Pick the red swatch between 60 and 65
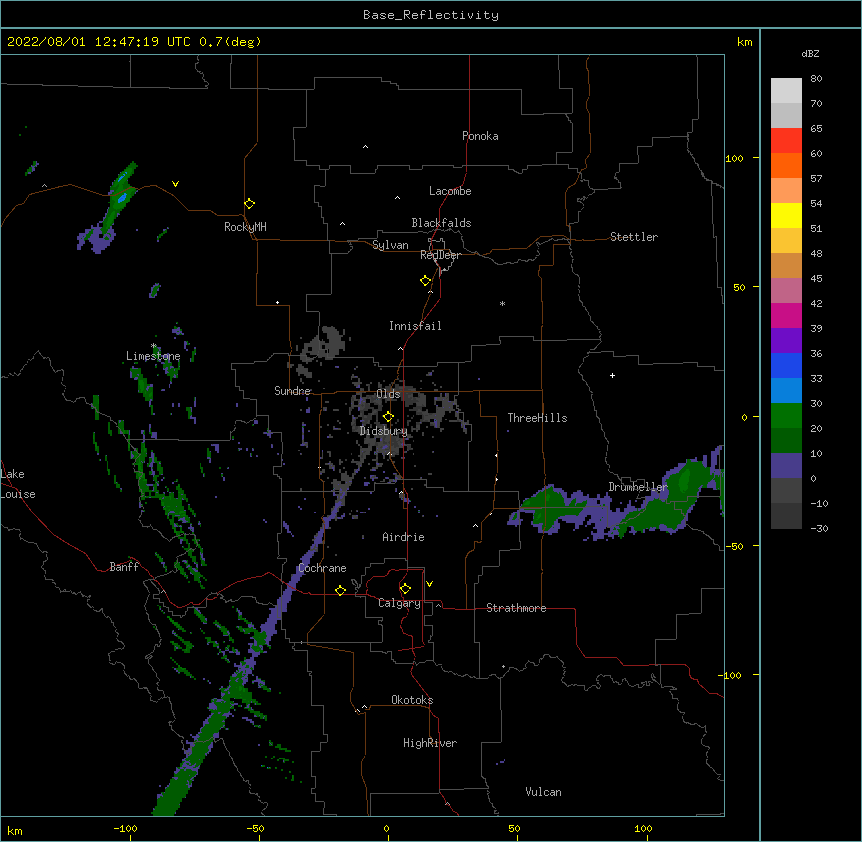The width and height of the screenshot is (862, 842). tap(786, 140)
